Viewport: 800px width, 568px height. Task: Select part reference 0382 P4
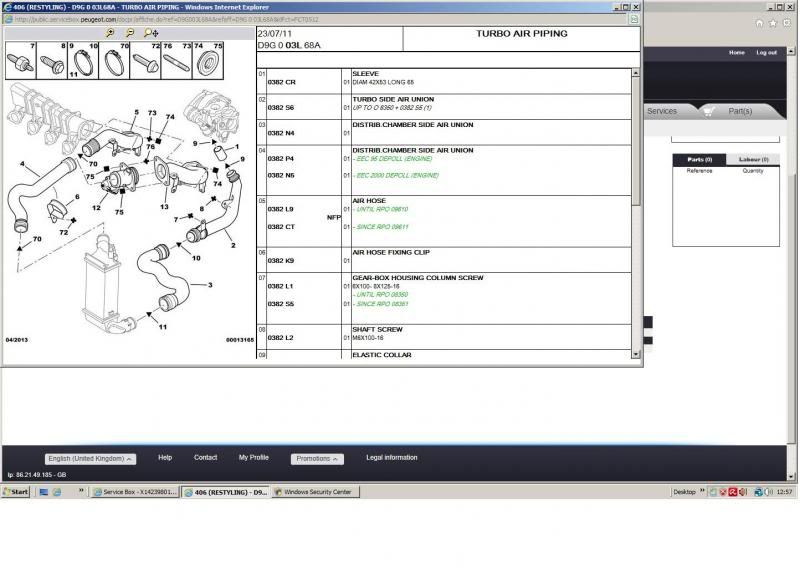(281, 159)
